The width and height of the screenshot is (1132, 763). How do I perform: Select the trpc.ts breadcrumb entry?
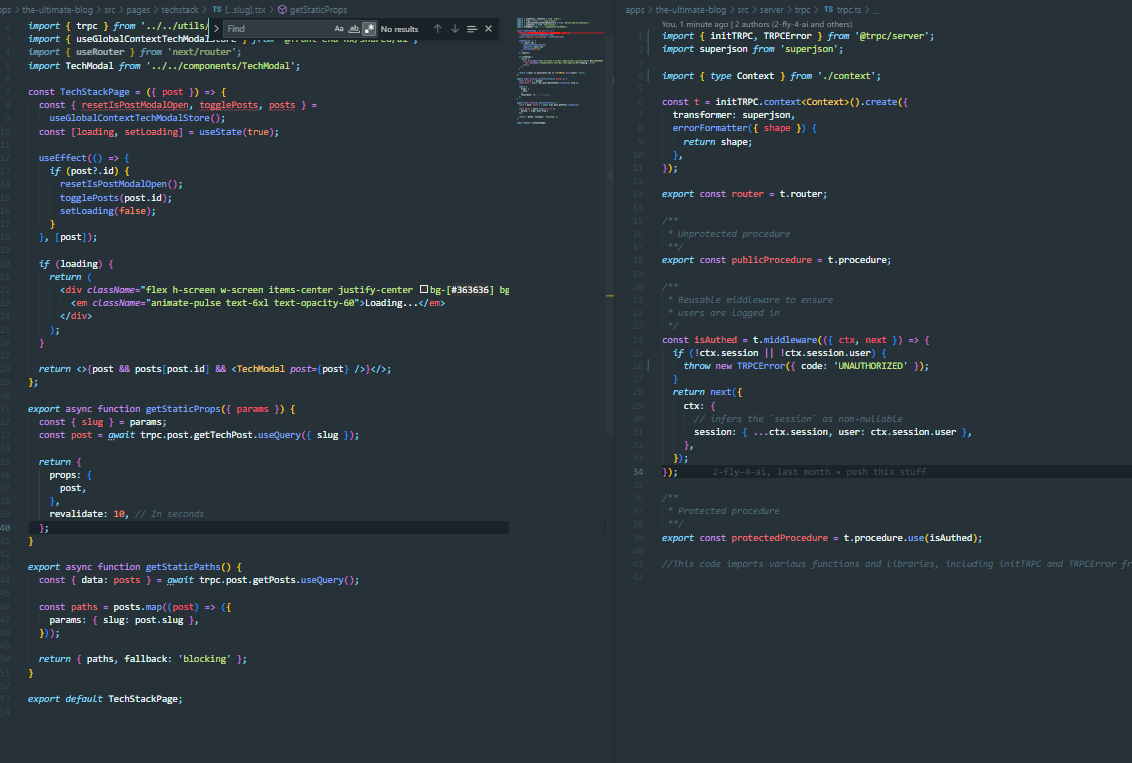[x=849, y=8]
